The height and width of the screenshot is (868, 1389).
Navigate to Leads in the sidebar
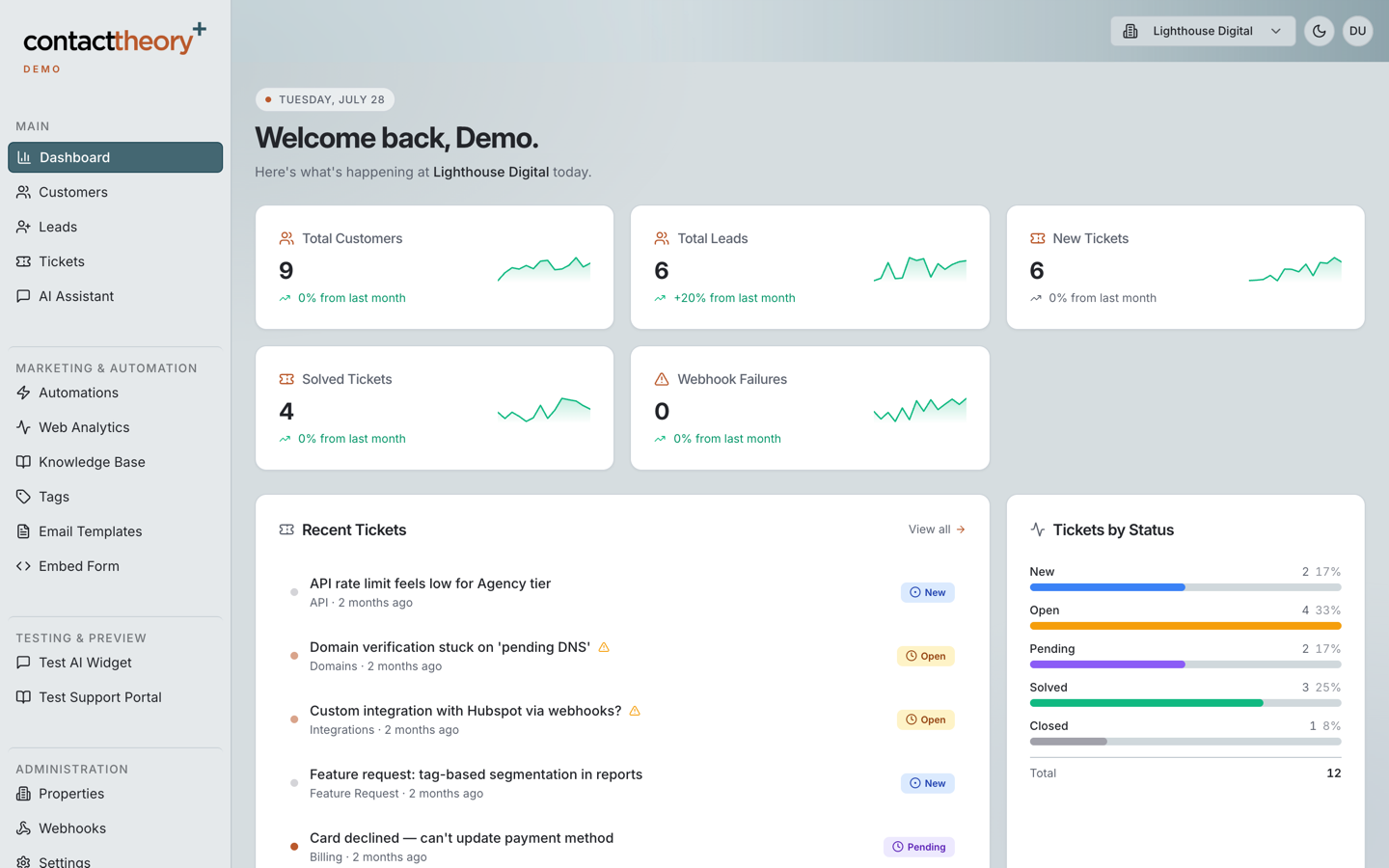coord(115,227)
